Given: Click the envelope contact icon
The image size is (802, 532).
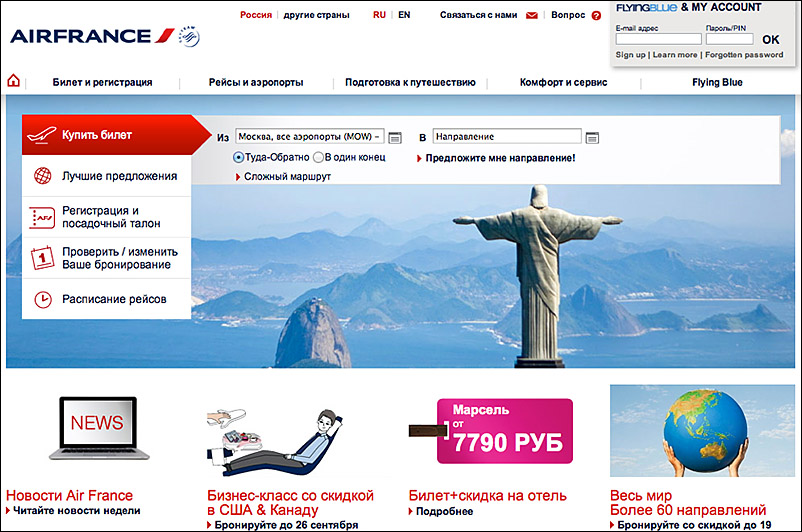Looking at the screenshot, I should coord(532,15).
